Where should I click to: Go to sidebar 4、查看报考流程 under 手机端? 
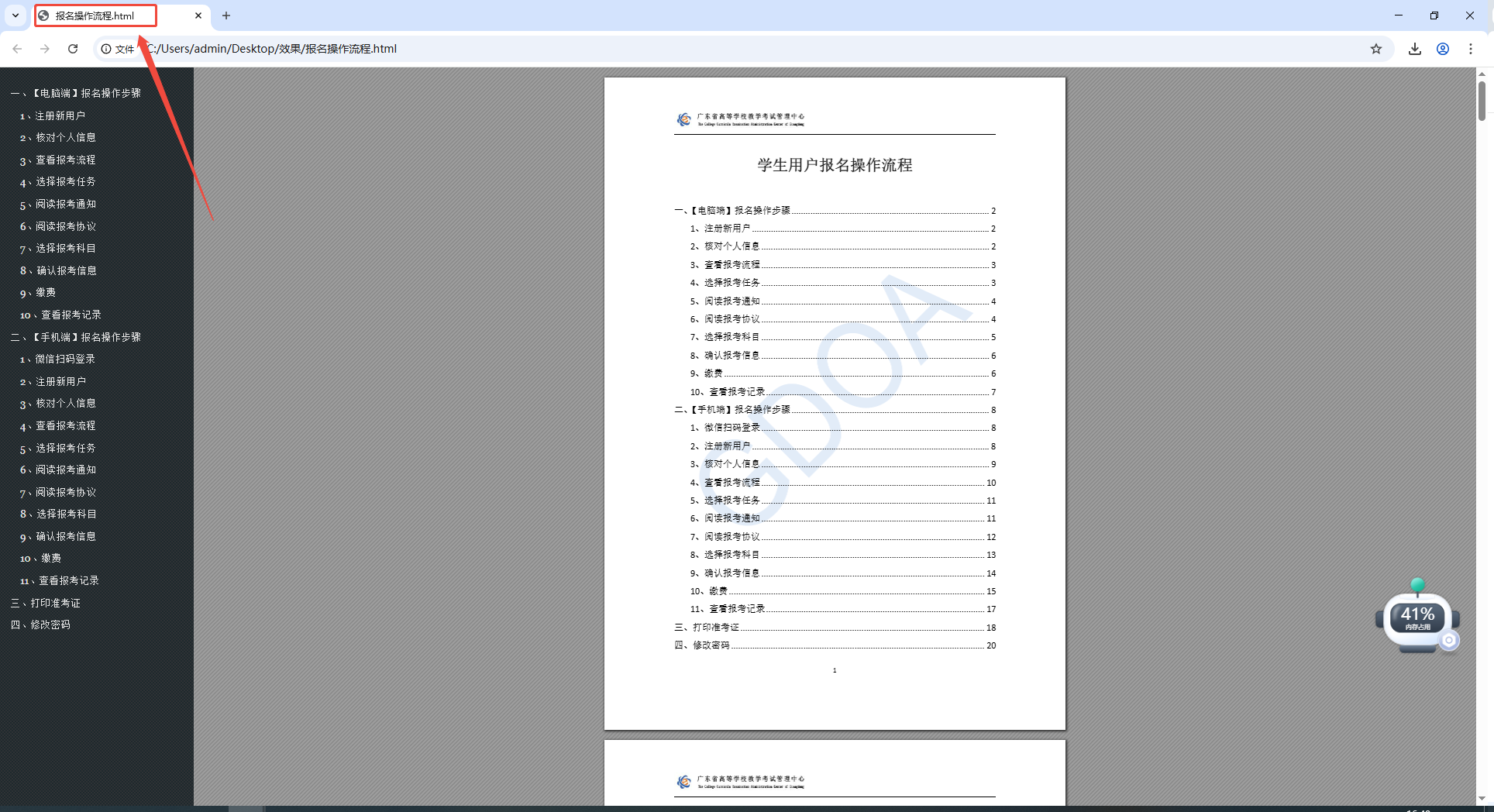(58, 425)
